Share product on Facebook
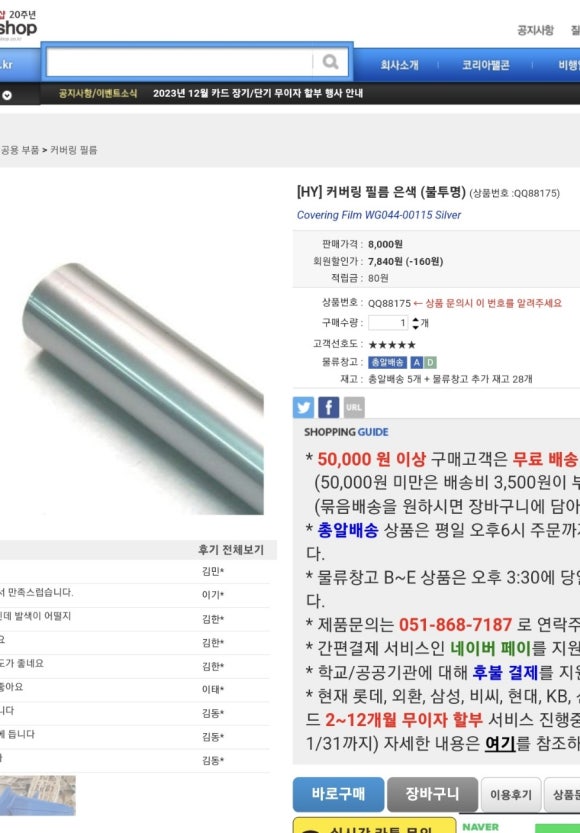 click(x=329, y=407)
